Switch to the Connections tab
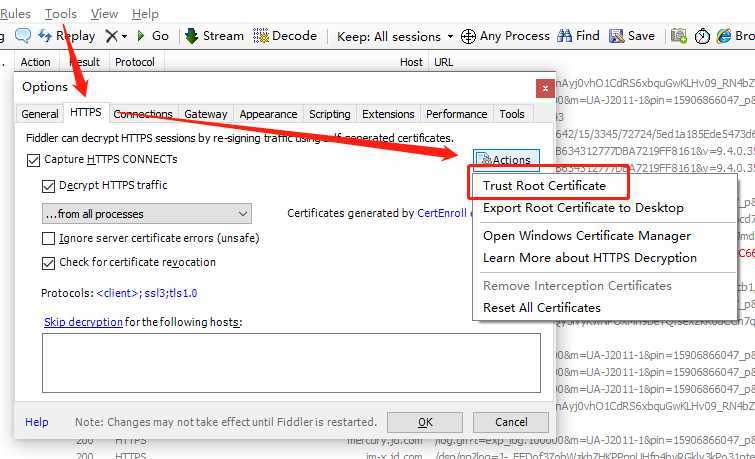The image size is (755, 459). coord(143,114)
